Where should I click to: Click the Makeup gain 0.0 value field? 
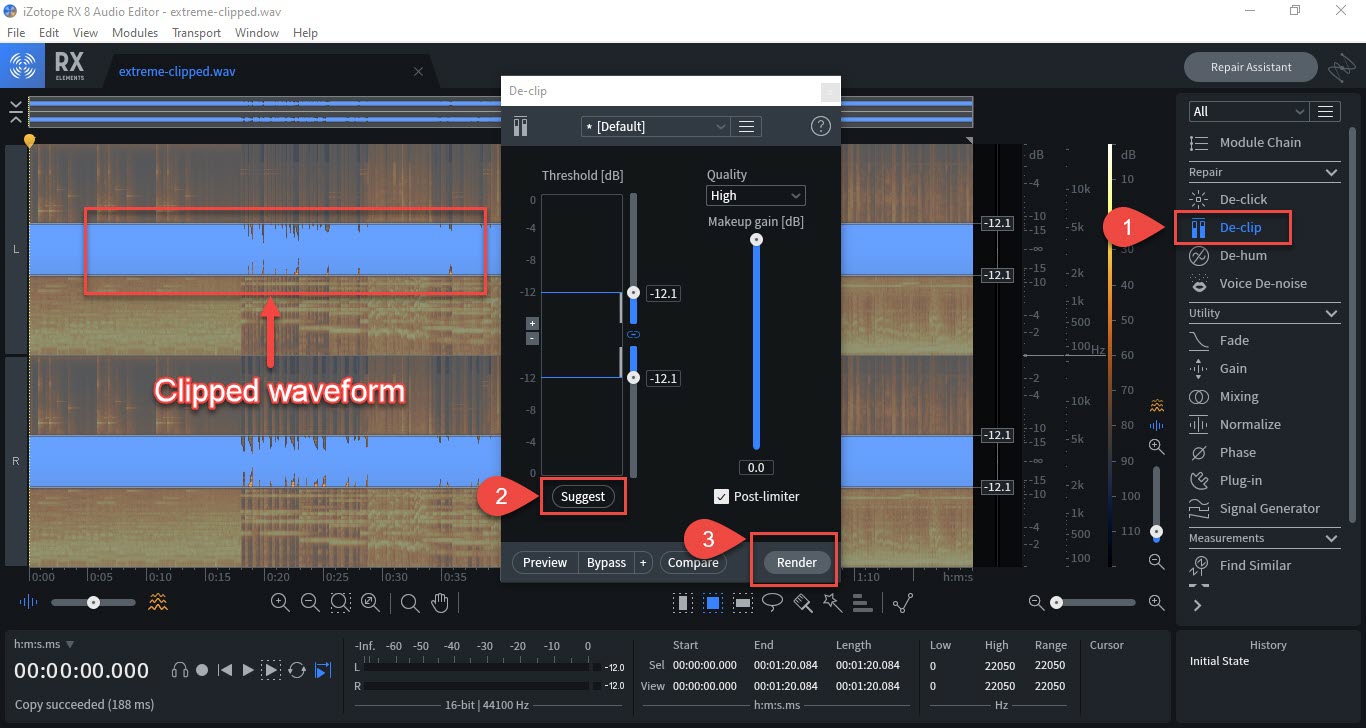(756, 467)
